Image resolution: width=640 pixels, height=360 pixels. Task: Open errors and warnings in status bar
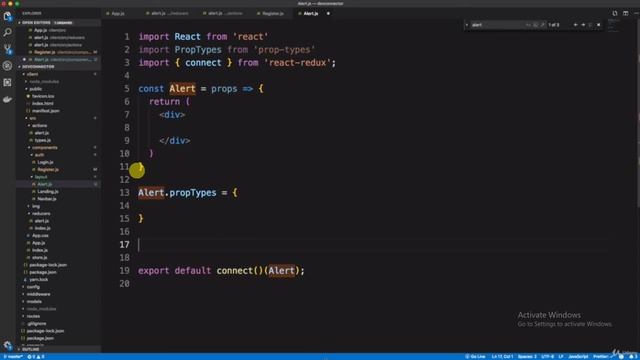36,357
